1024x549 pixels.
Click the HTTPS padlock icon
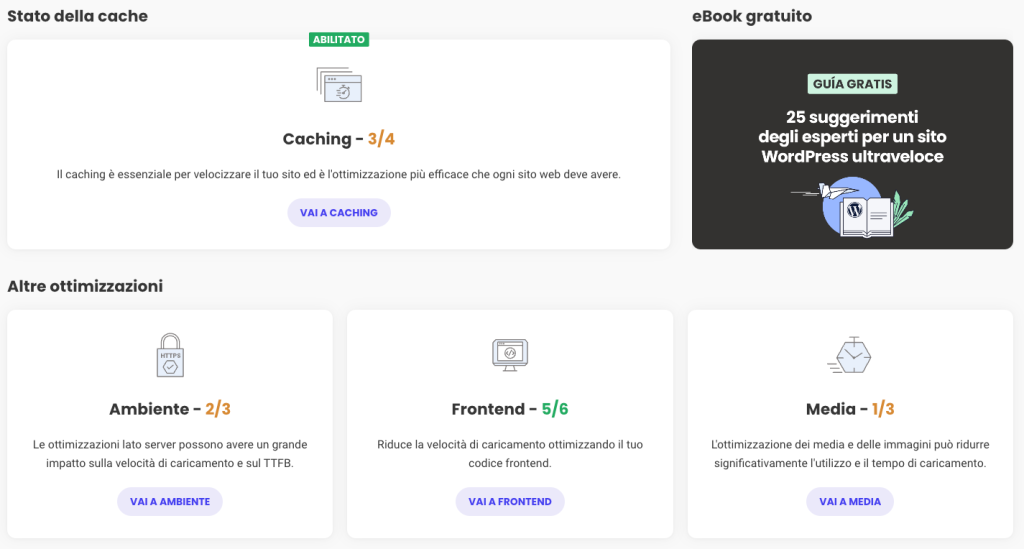point(170,355)
